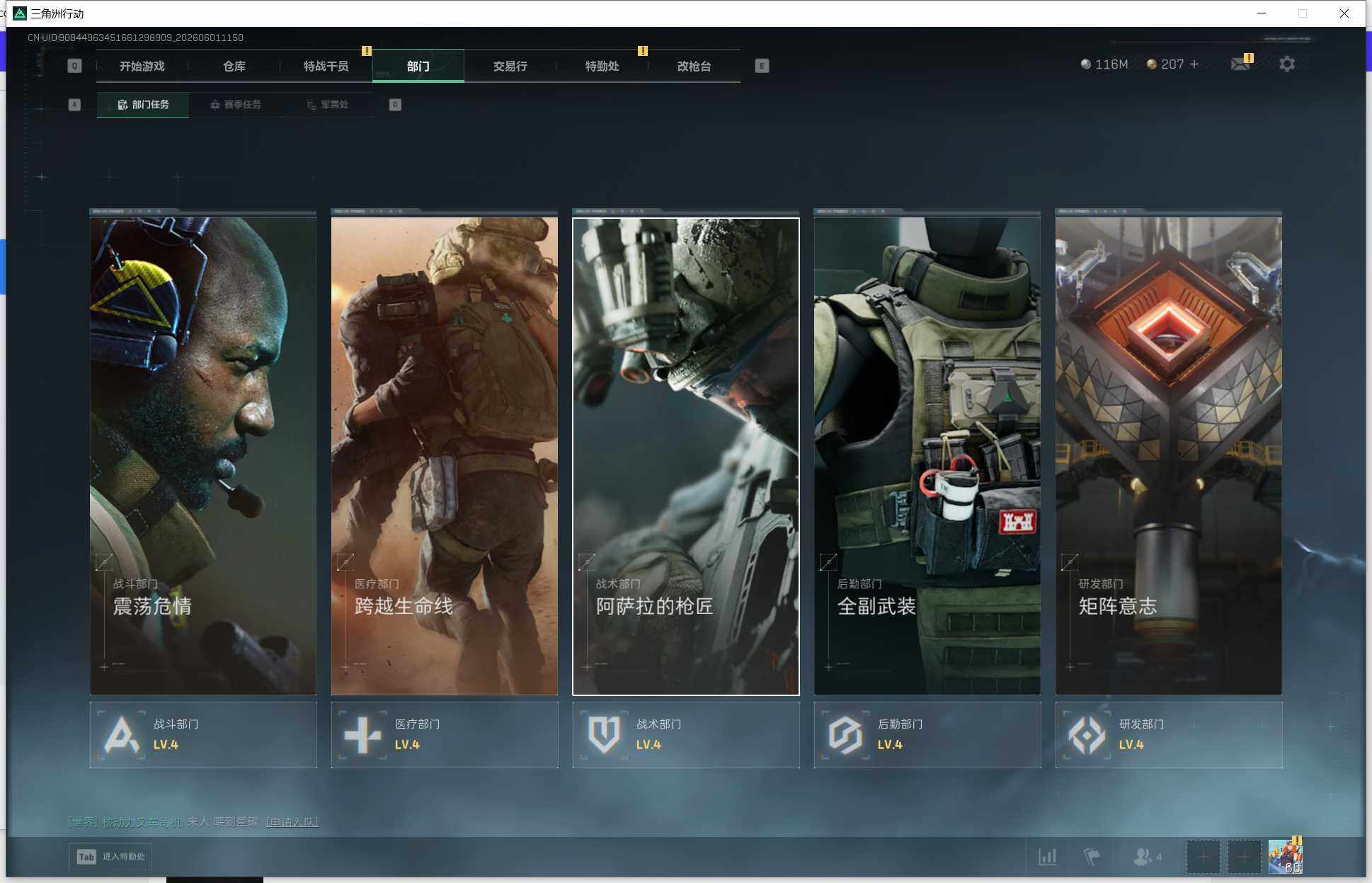This screenshot has height=883, width=1372.
Task: Open the statistics bar chart icon
Action: pyautogui.click(x=1048, y=857)
